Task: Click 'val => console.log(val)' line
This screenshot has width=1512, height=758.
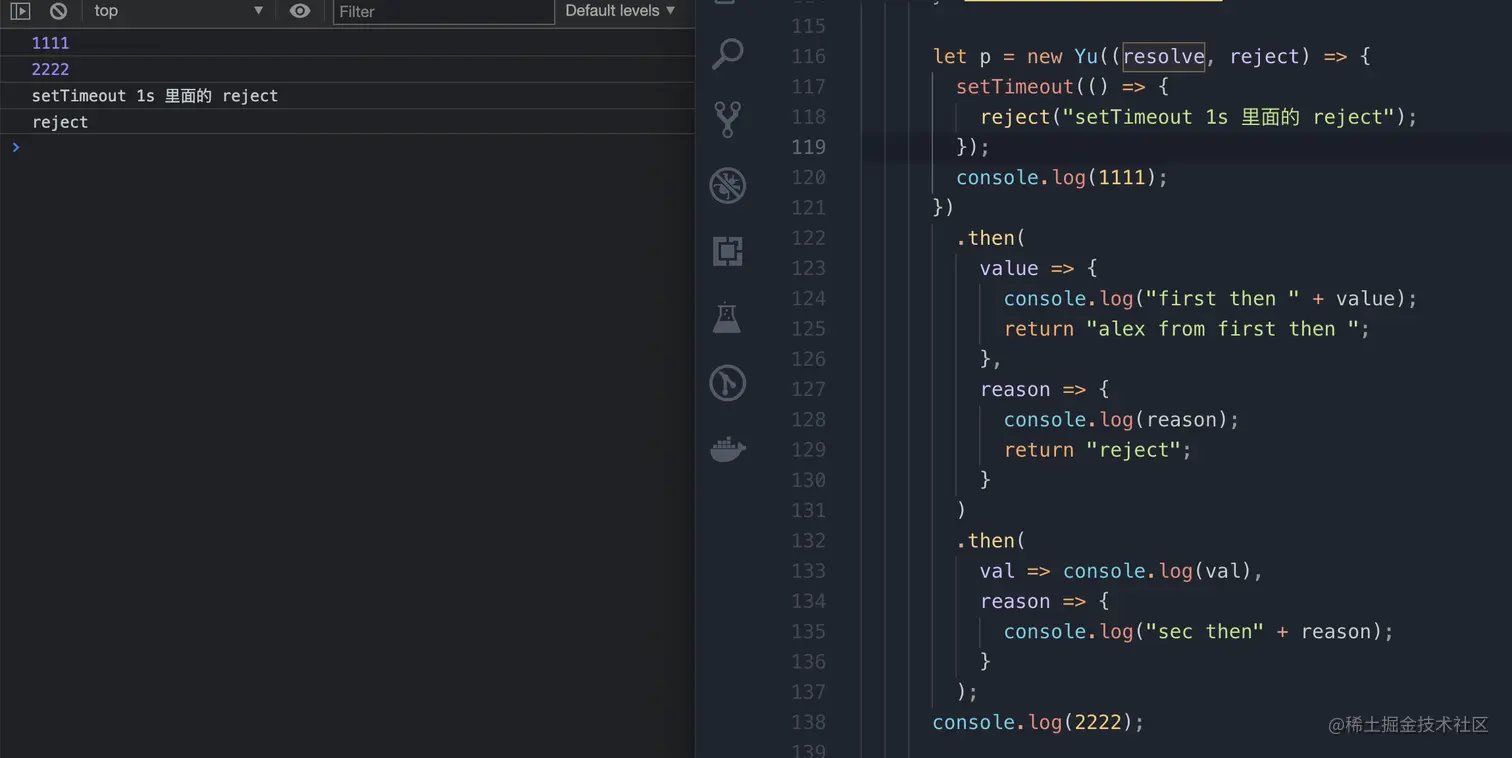Action: 1122,571
